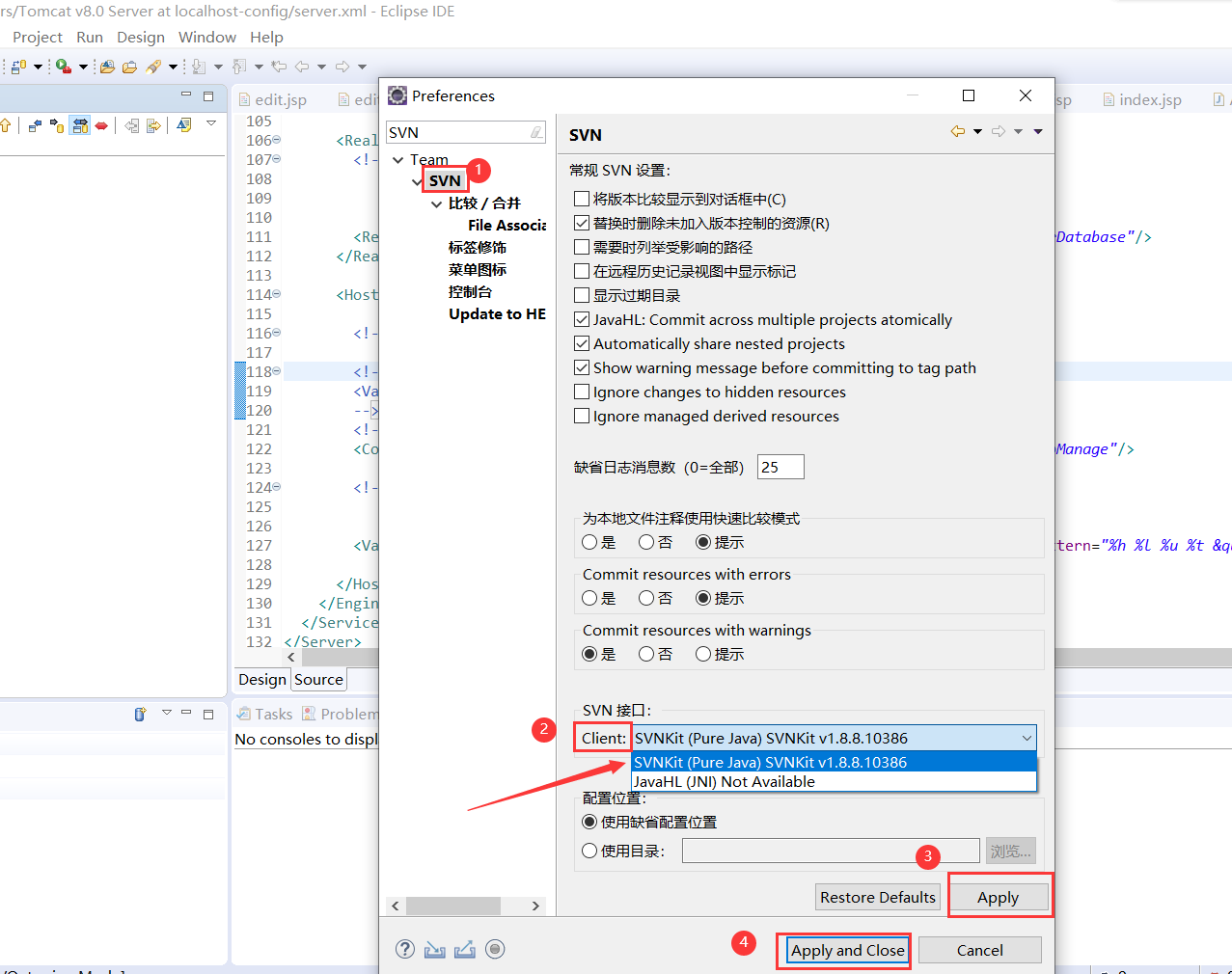The height and width of the screenshot is (974, 1232).
Task: Open Run External Tools dropdown arrow
Action: point(83,67)
